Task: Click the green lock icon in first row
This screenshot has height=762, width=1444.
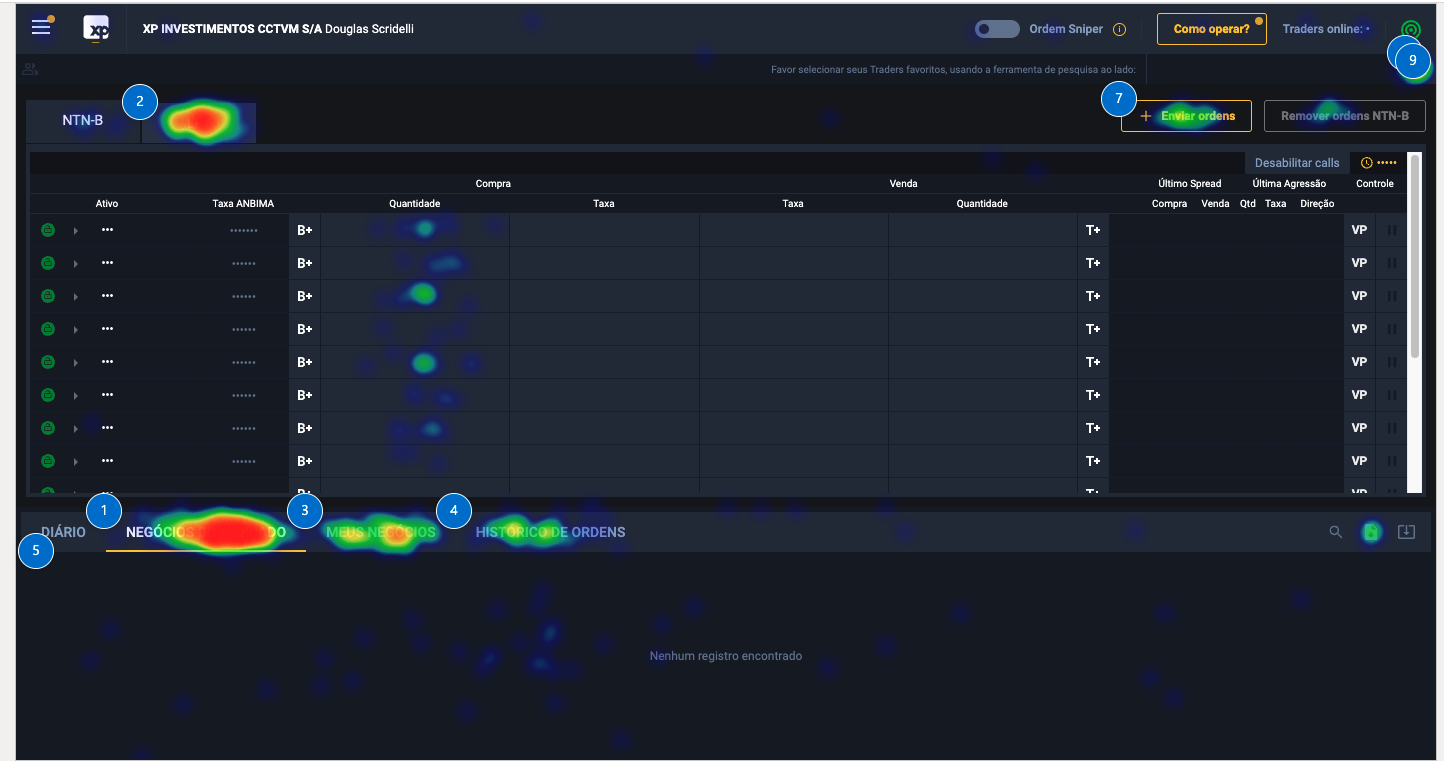Action: tap(47, 230)
